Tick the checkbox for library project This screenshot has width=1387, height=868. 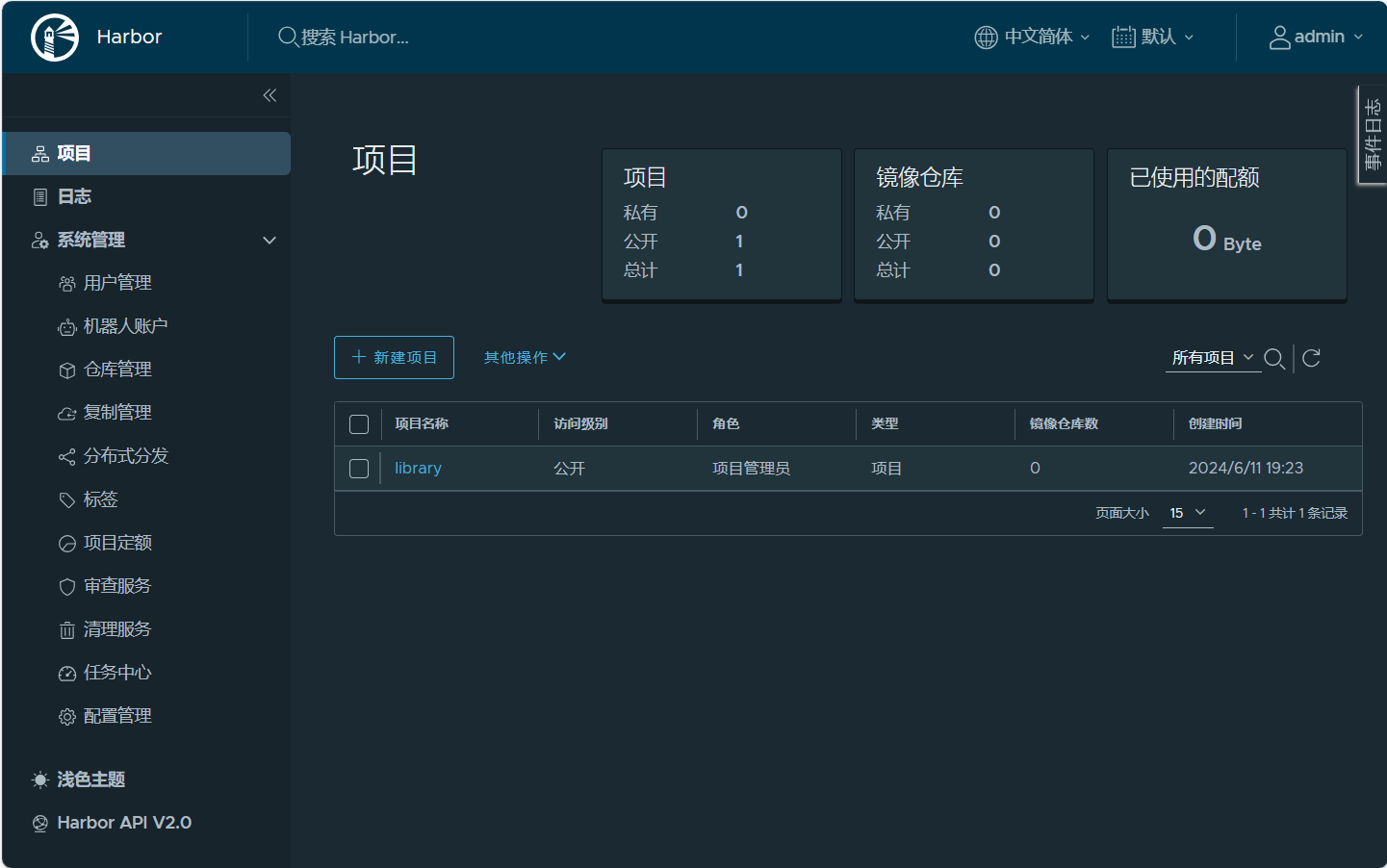tap(359, 469)
